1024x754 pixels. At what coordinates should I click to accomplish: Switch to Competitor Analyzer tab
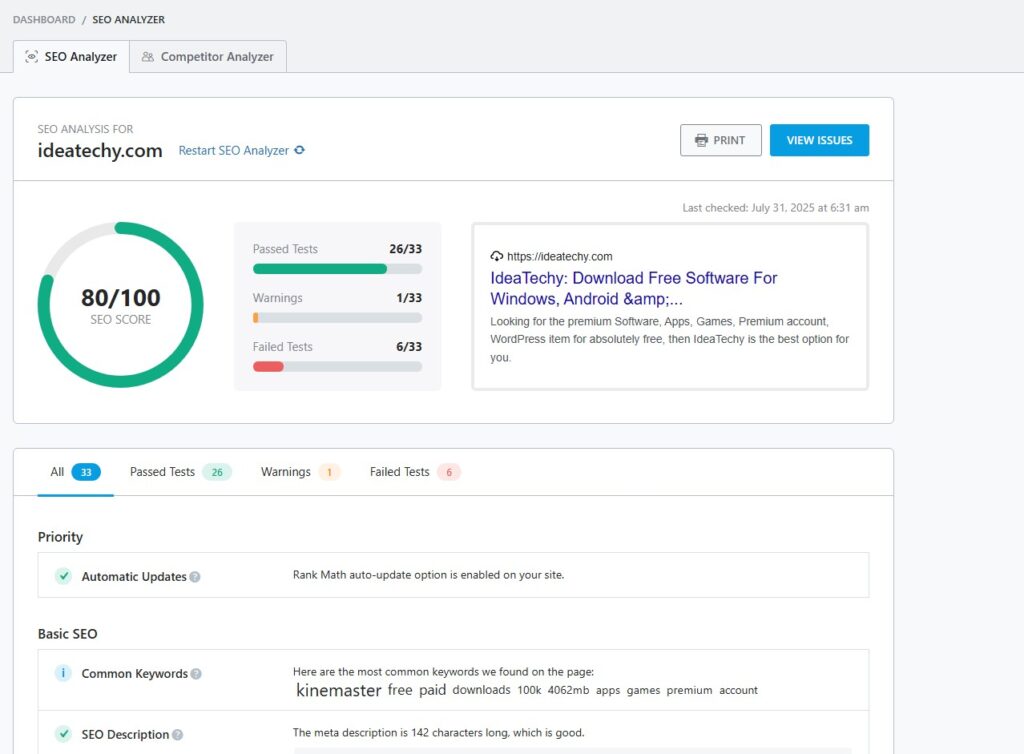click(208, 57)
